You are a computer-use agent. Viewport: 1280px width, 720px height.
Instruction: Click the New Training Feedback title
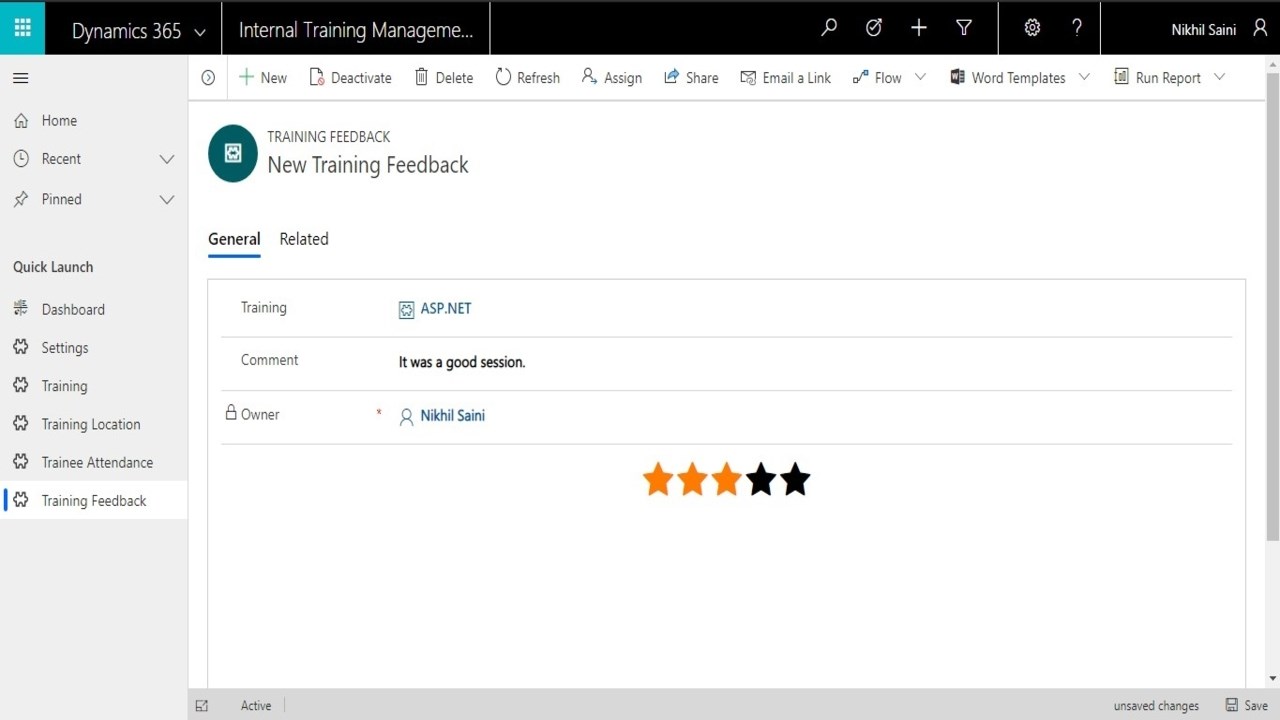click(x=368, y=165)
